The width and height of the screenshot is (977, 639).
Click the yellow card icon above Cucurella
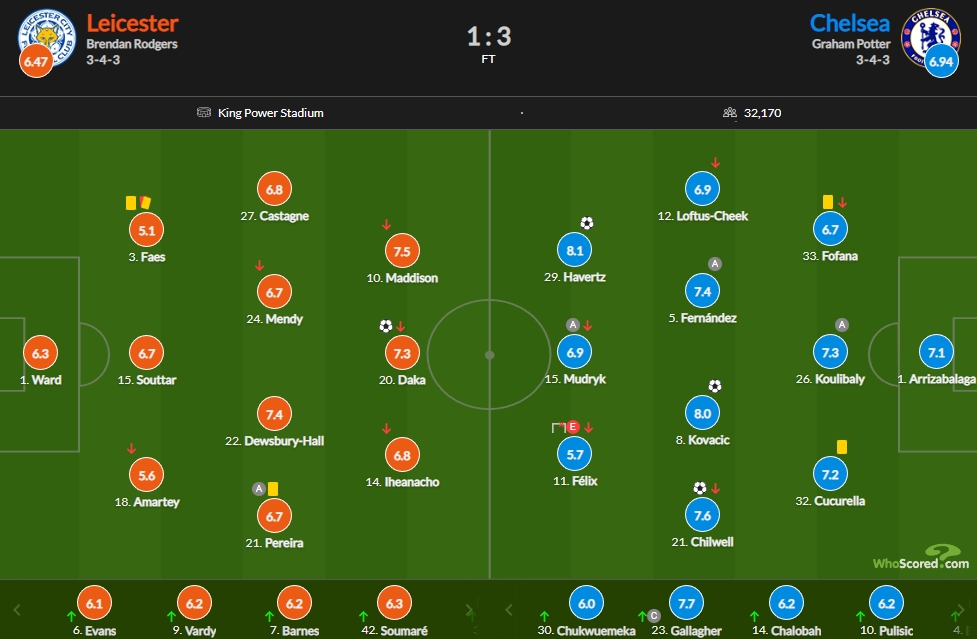(842, 447)
